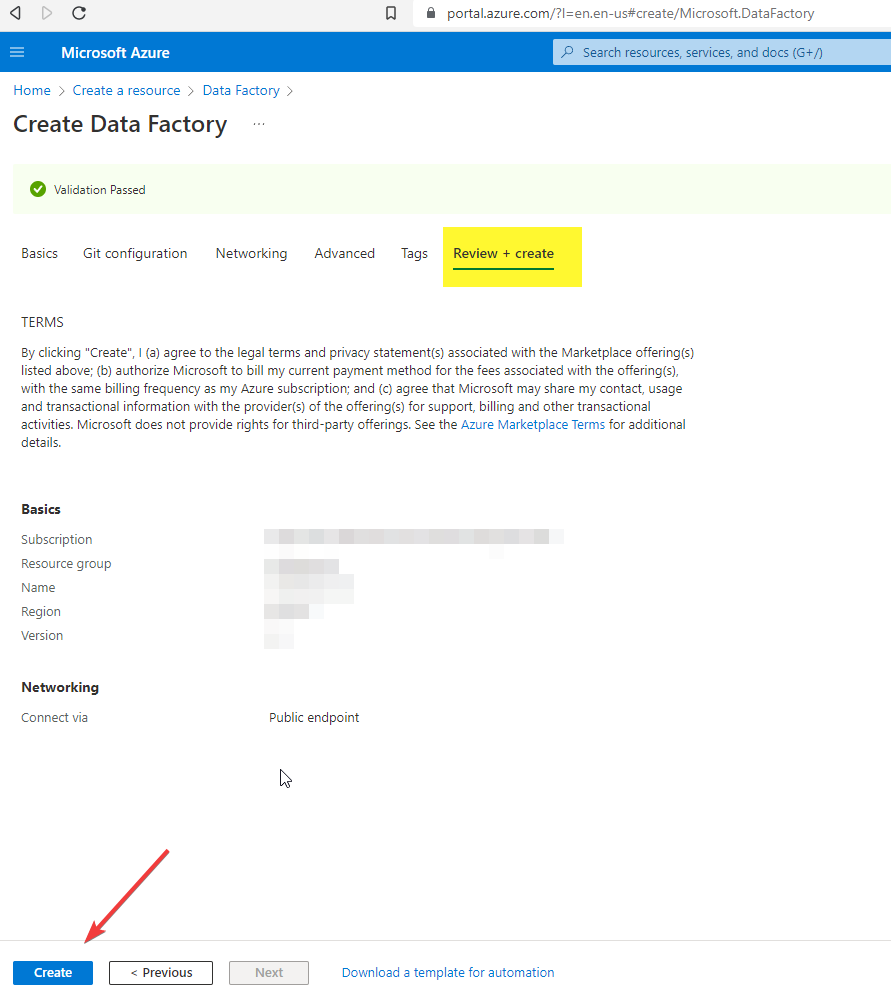The image size is (891, 1000).
Task: Focus the Search resources, services, and docs box
Action: point(720,52)
